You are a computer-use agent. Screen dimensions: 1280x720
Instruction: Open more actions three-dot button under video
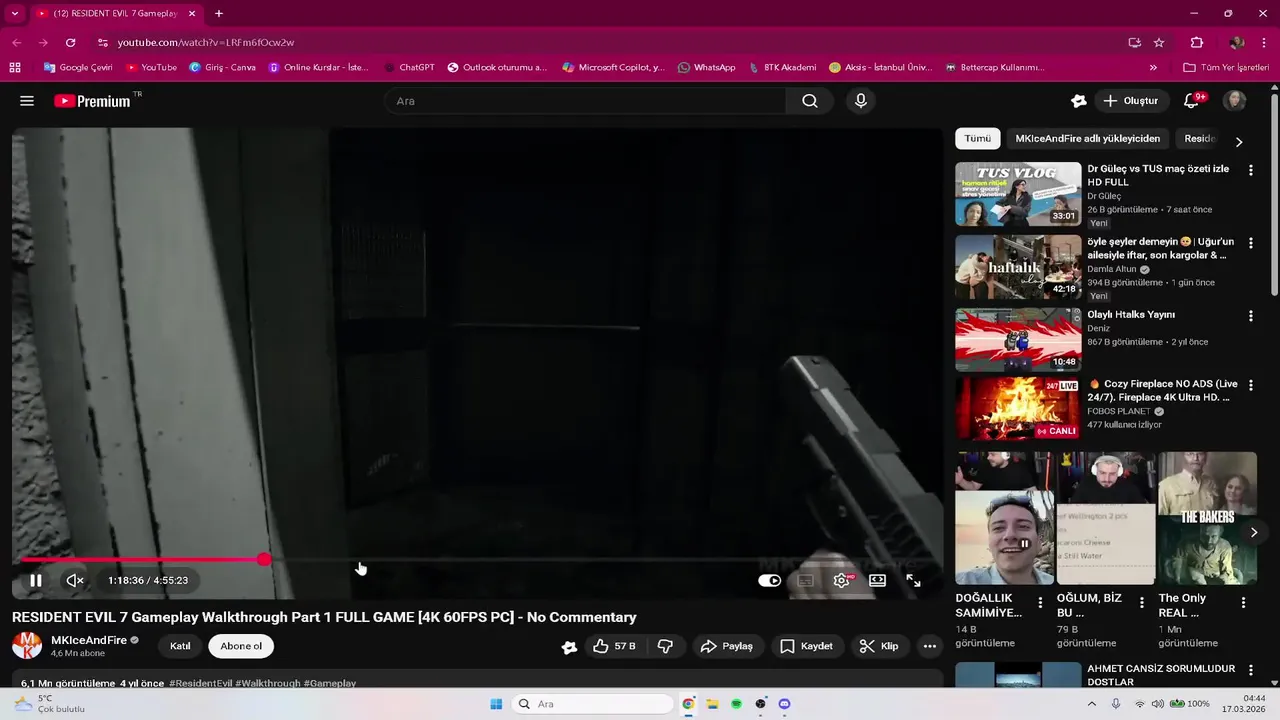click(930, 646)
